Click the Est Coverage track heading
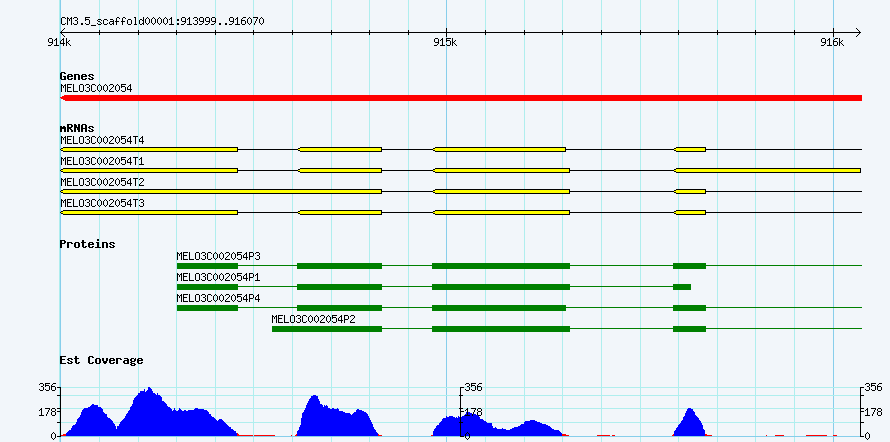The image size is (890, 442). pyautogui.click(x=102, y=360)
